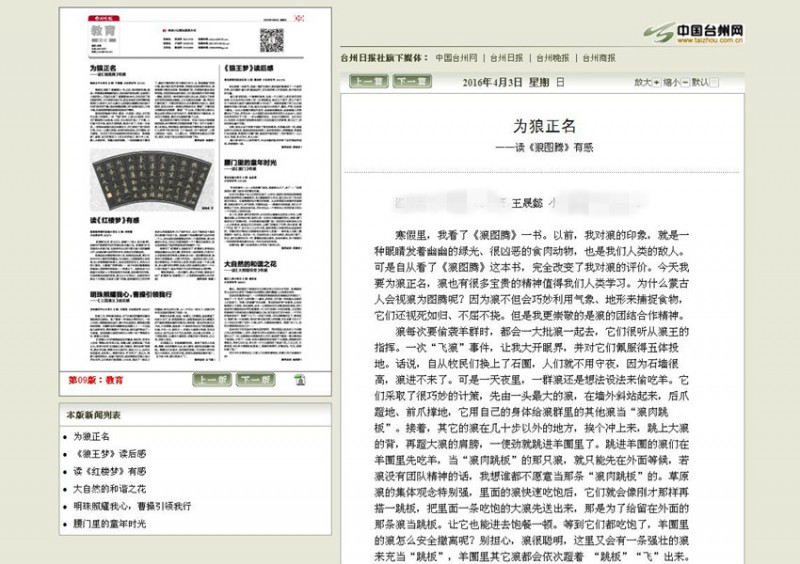The height and width of the screenshot is (564, 800).
Task: Open the 台州晚报 link
Action: (553, 58)
